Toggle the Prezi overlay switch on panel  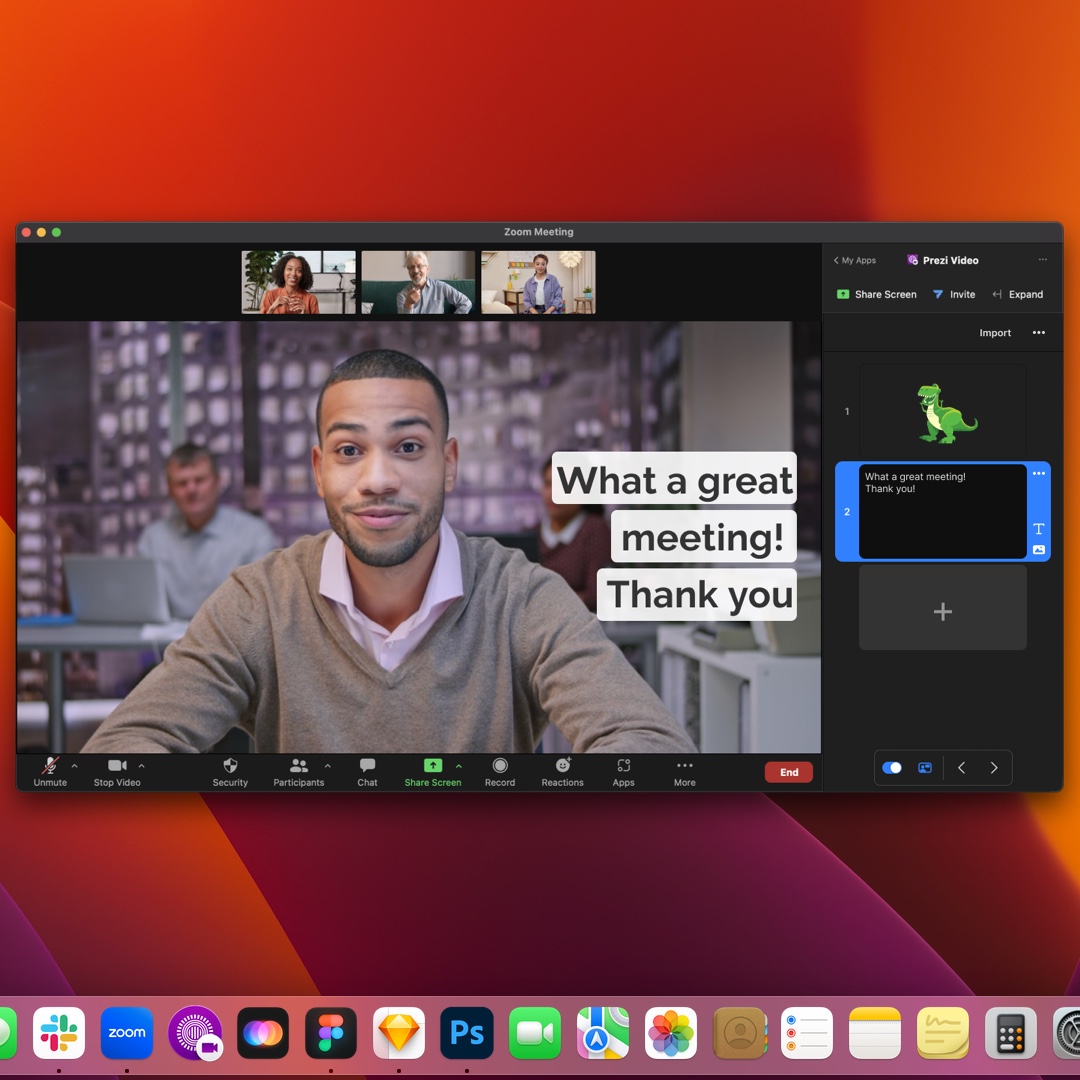coord(892,768)
